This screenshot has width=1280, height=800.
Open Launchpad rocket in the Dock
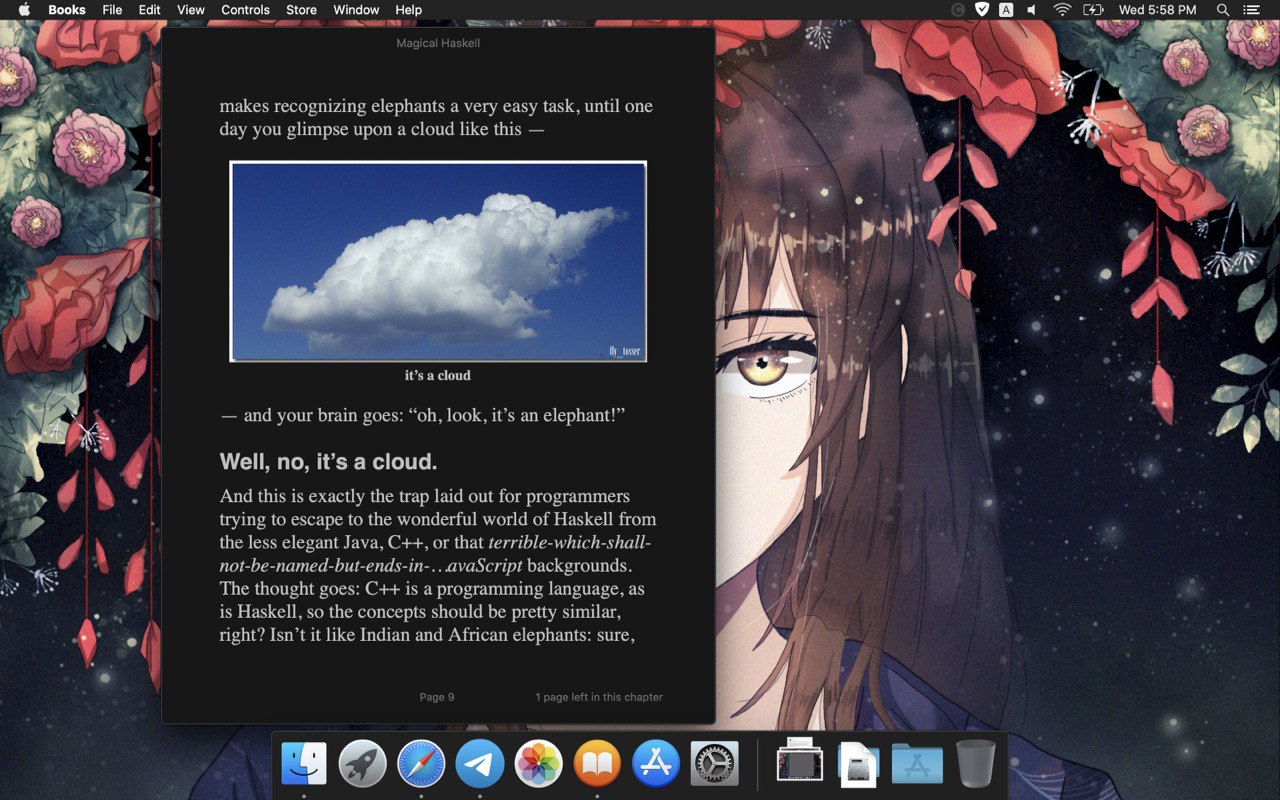(x=362, y=764)
